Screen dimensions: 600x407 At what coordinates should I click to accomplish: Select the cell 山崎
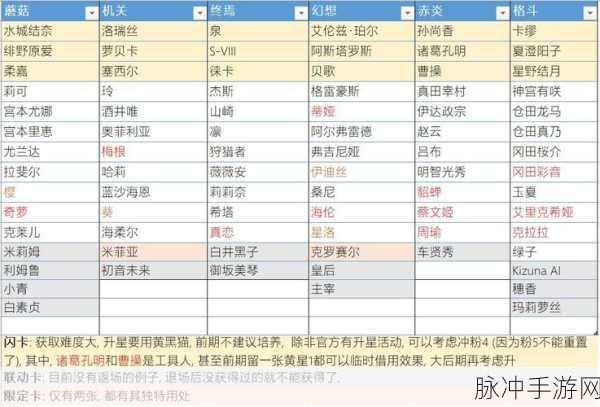258,112
